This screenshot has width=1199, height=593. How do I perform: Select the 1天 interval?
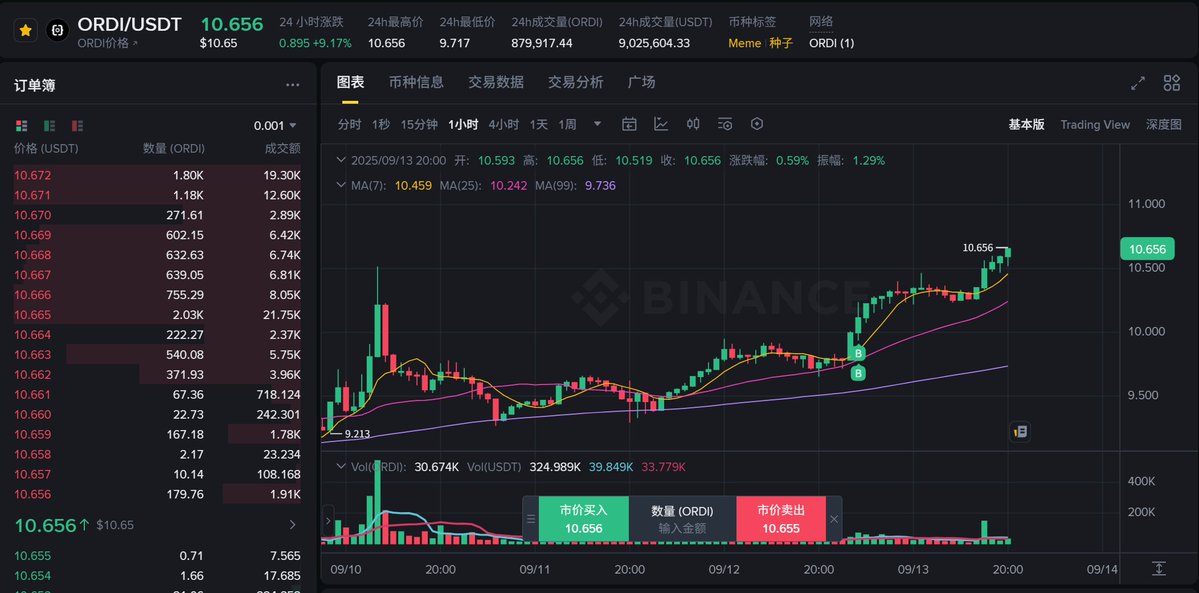click(538, 124)
